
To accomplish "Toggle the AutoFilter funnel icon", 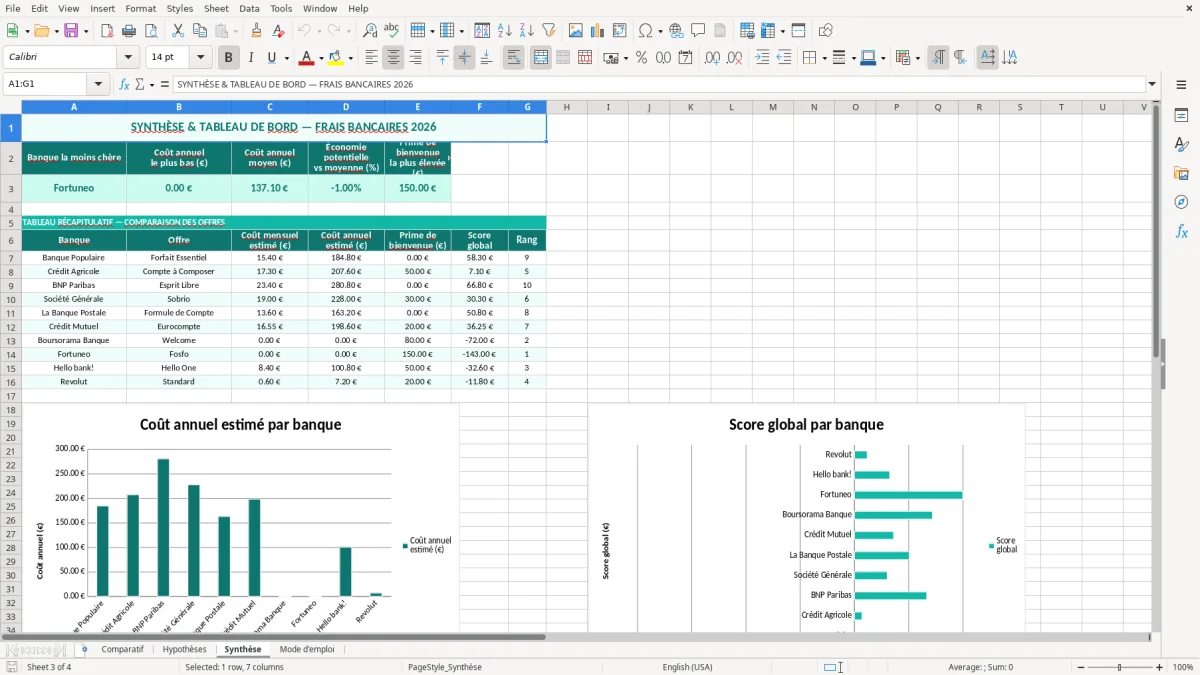I will click(548, 31).
